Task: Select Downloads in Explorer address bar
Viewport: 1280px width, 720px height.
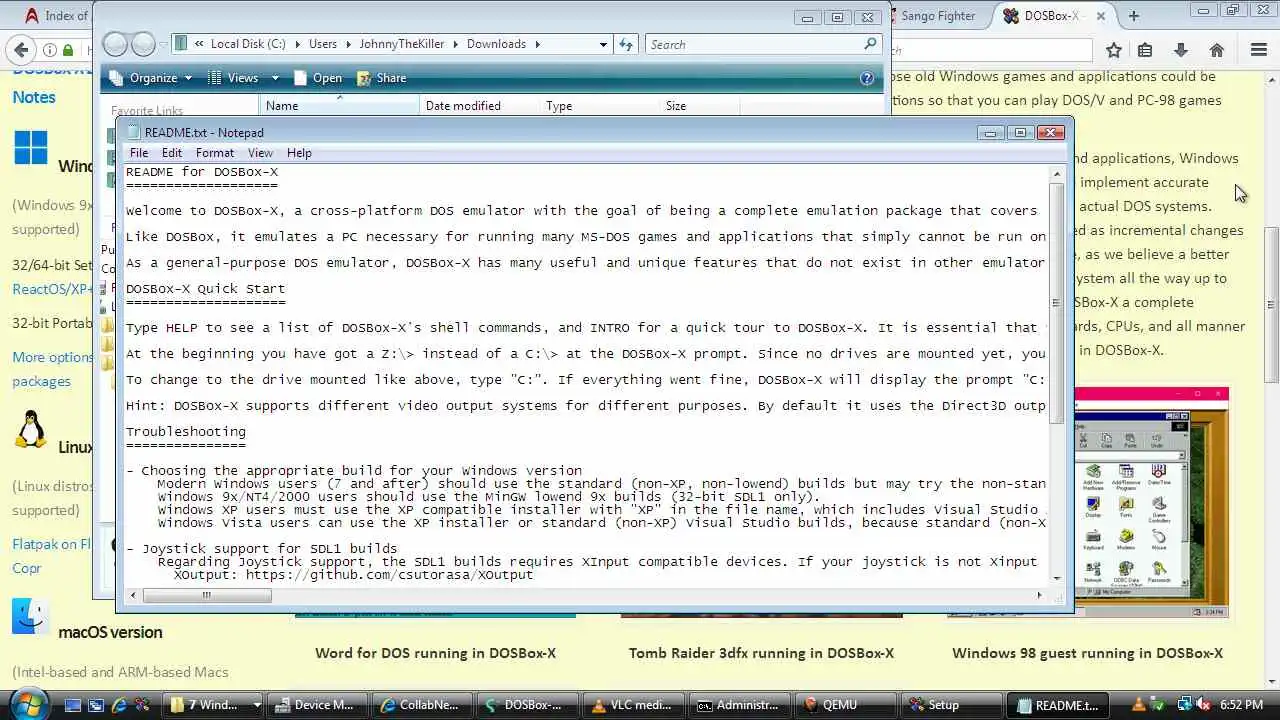Action: (x=496, y=44)
